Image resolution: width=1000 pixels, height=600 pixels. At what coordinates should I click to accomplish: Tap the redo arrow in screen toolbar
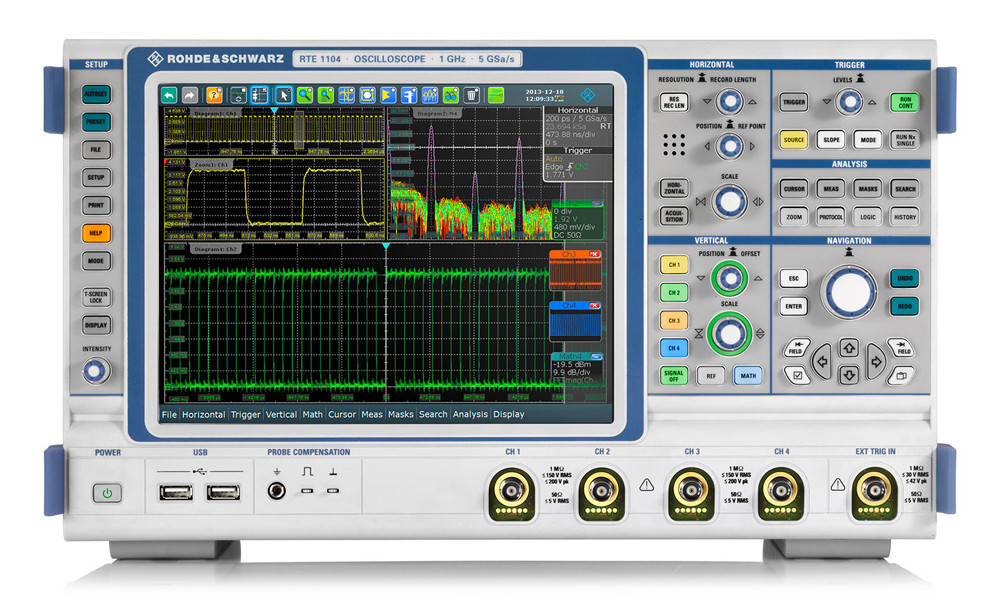click(x=189, y=96)
